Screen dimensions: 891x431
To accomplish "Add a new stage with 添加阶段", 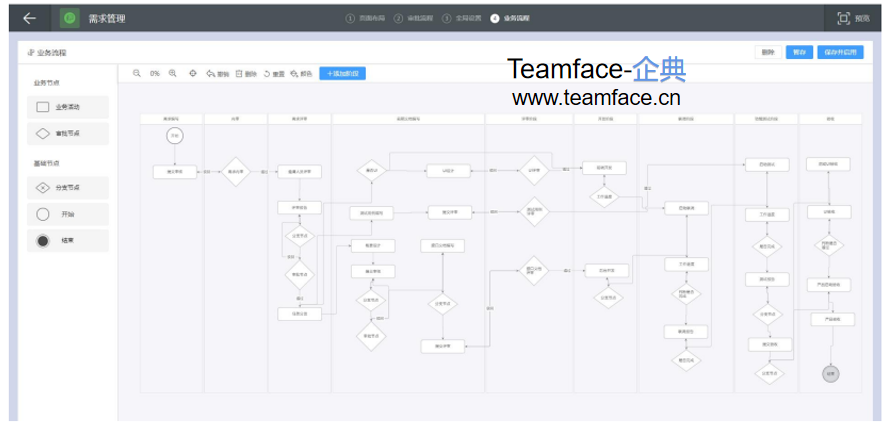I will pos(342,73).
